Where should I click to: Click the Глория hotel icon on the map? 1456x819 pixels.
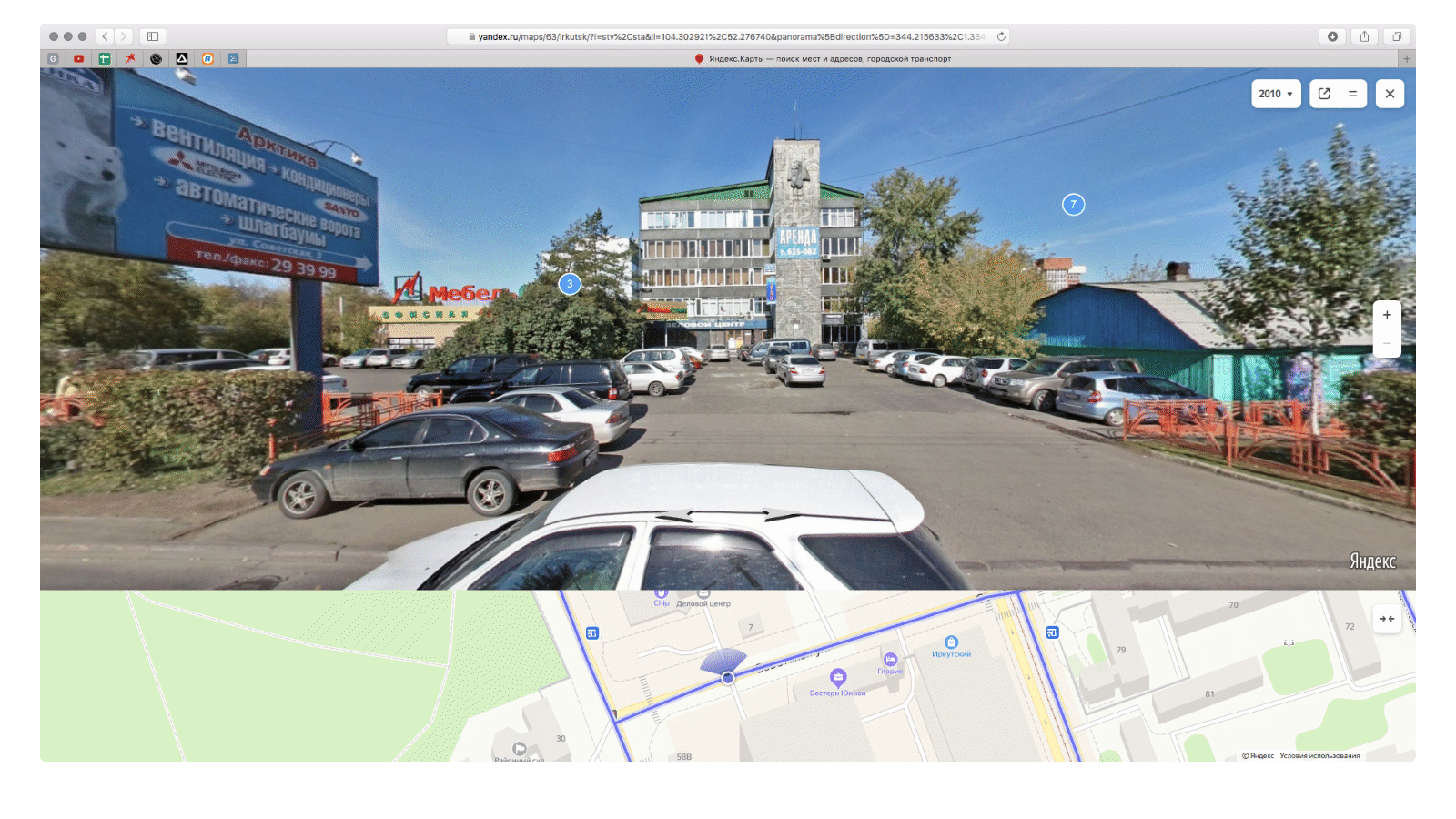(890, 658)
